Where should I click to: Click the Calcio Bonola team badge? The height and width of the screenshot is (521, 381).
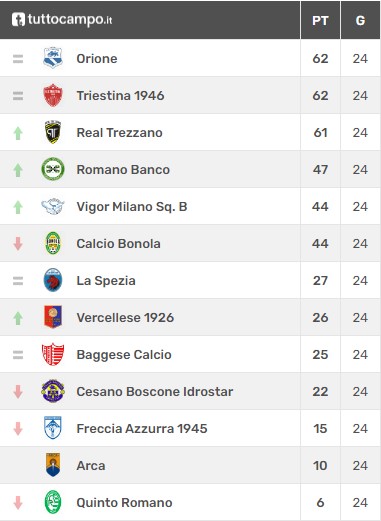pos(53,243)
